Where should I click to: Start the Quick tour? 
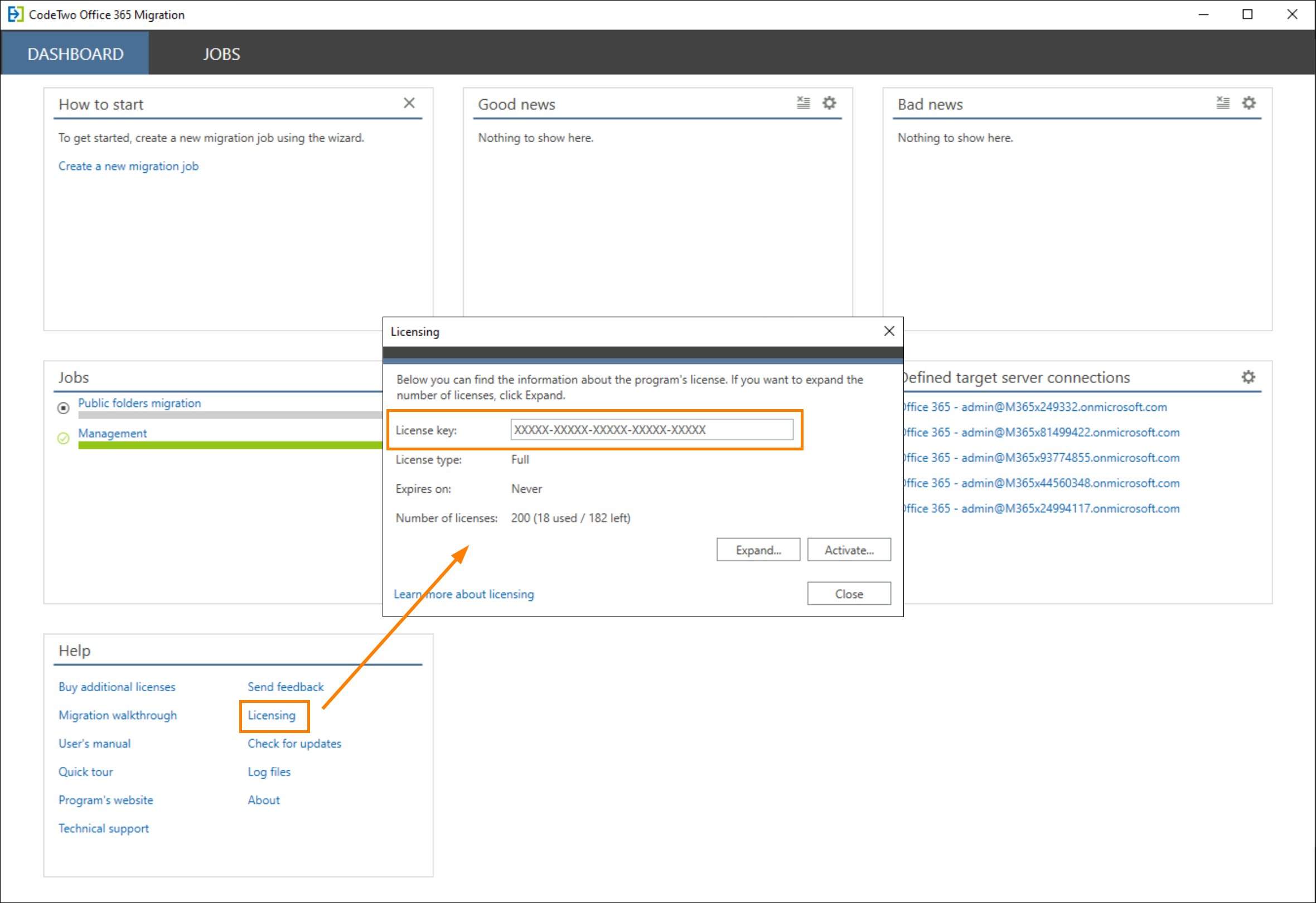tap(86, 772)
